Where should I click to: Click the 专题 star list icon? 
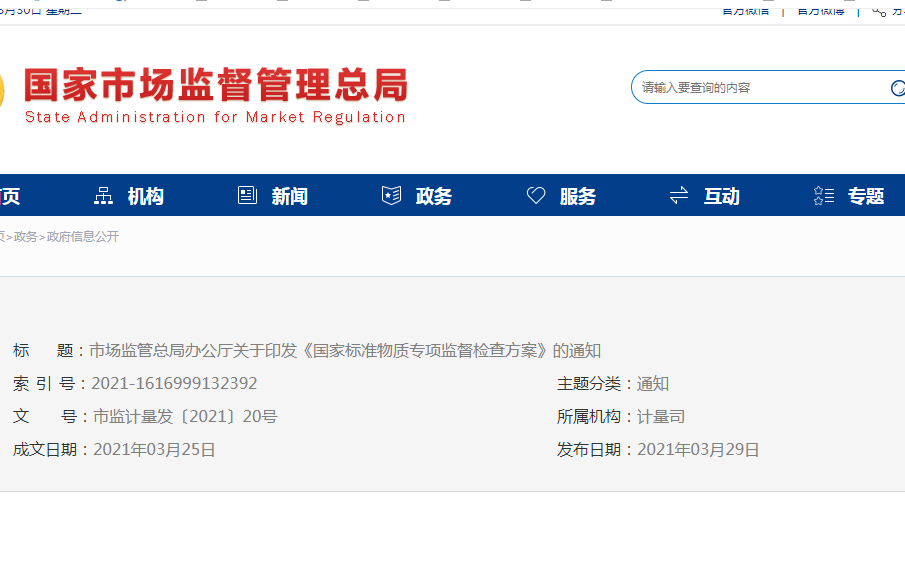click(824, 196)
